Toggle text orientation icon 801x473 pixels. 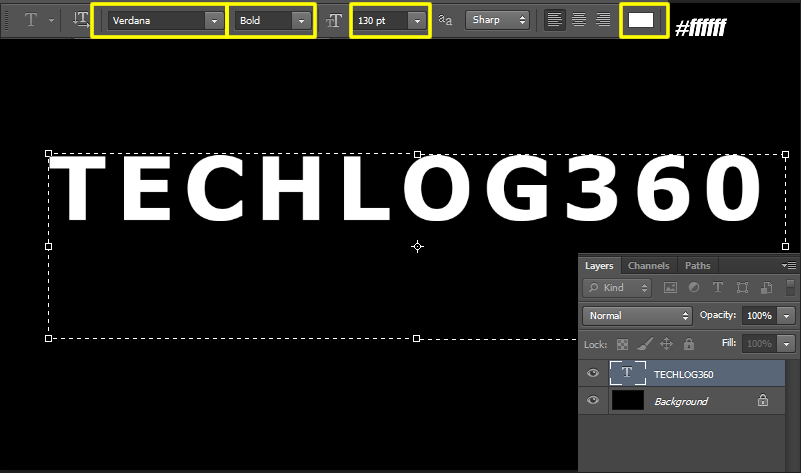pyautogui.click(x=81, y=19)
